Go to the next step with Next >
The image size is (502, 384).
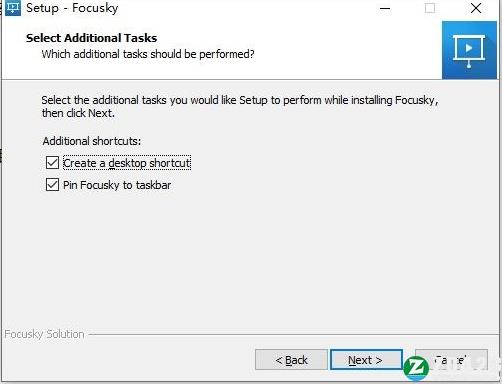point(366,360)
